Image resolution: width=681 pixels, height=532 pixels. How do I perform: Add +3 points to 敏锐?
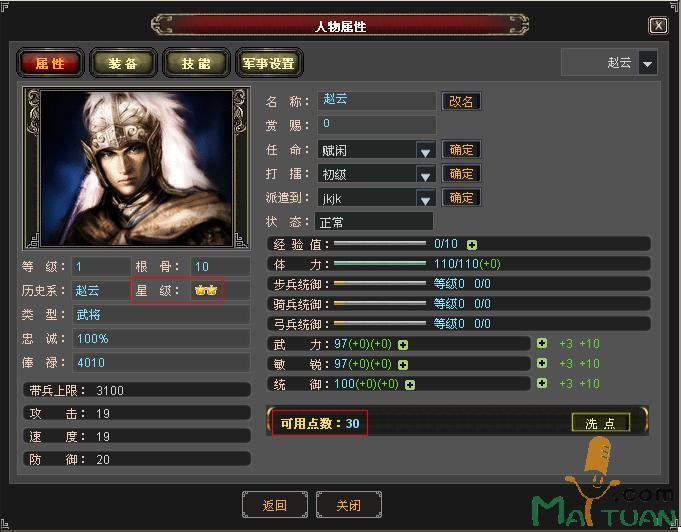pos(566,363)
